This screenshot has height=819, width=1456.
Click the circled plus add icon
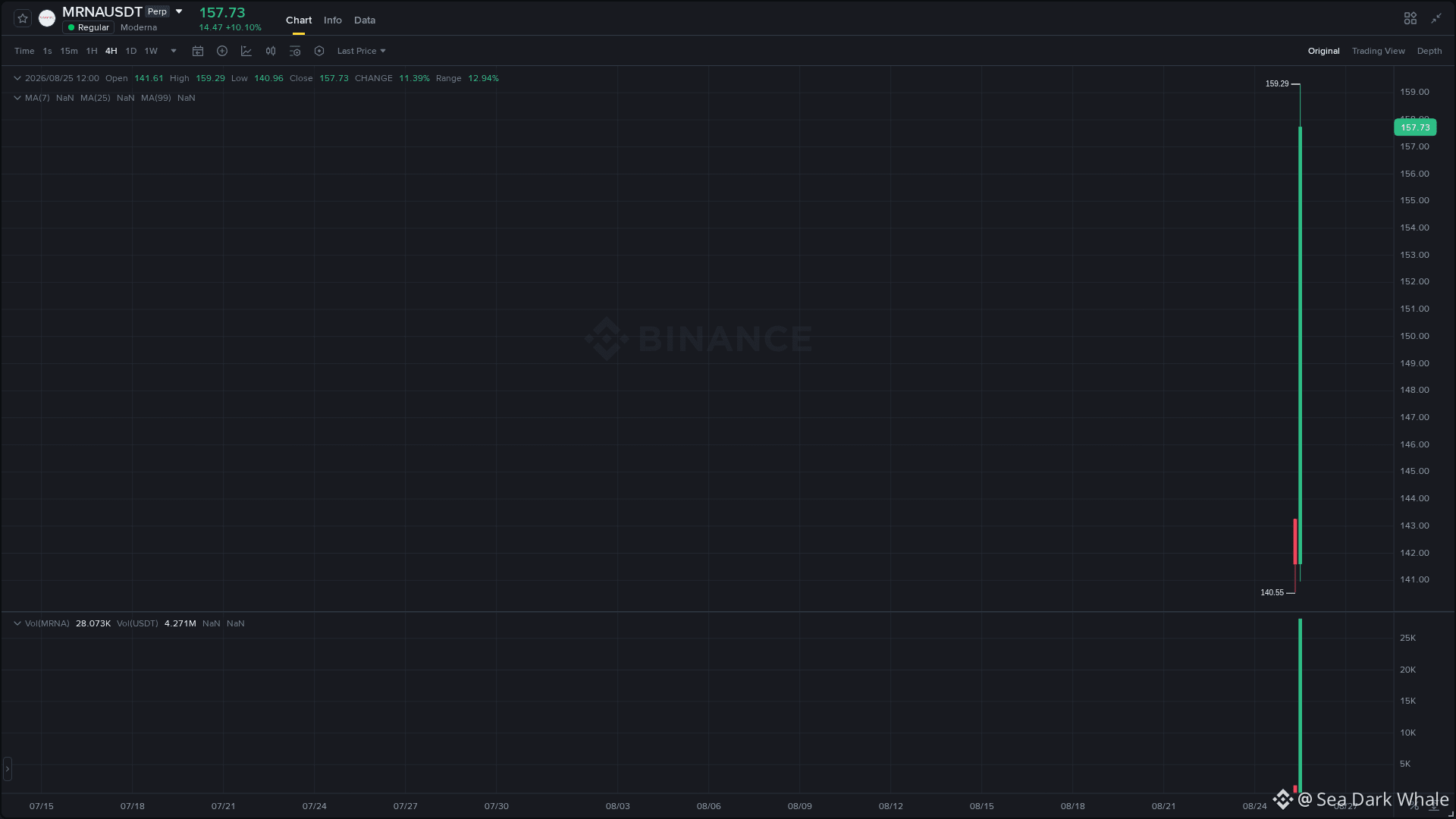(x=222, y=51)
